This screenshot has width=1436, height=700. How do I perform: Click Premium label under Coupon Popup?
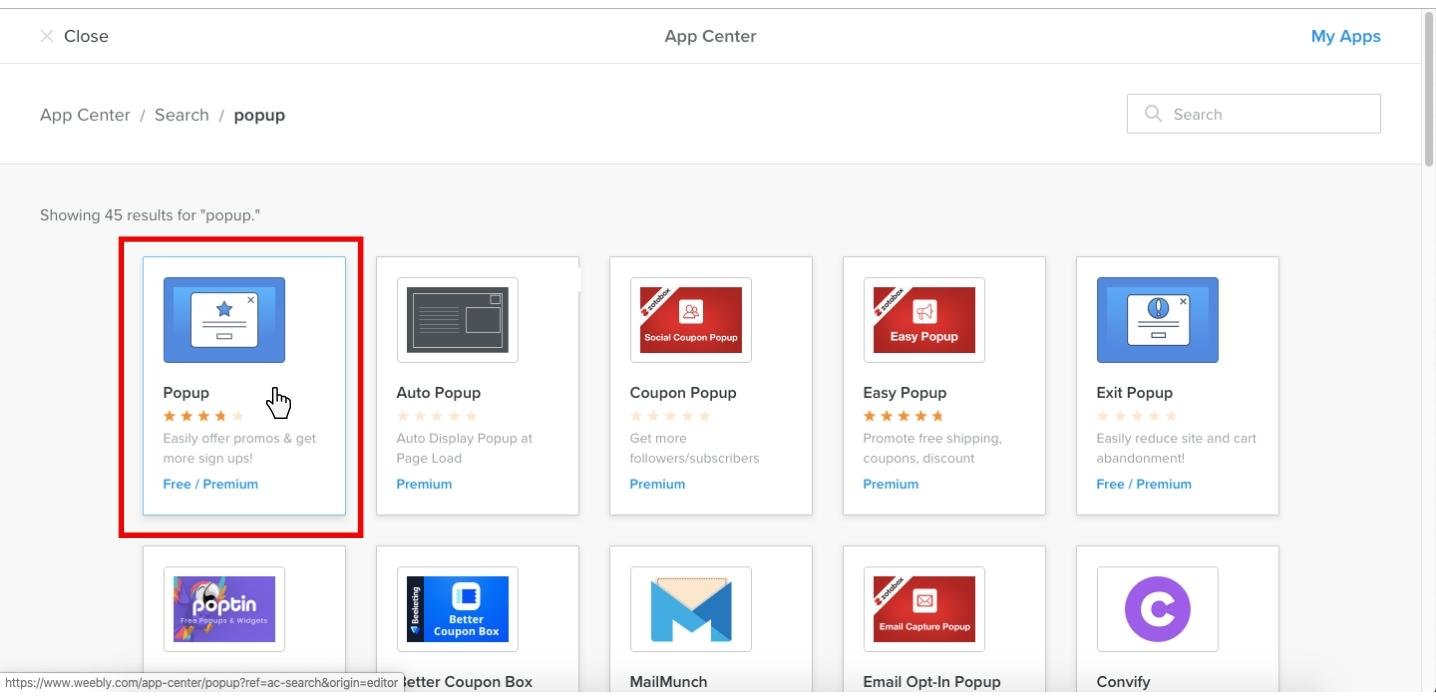pyautogui.click(x=657, y=484)
